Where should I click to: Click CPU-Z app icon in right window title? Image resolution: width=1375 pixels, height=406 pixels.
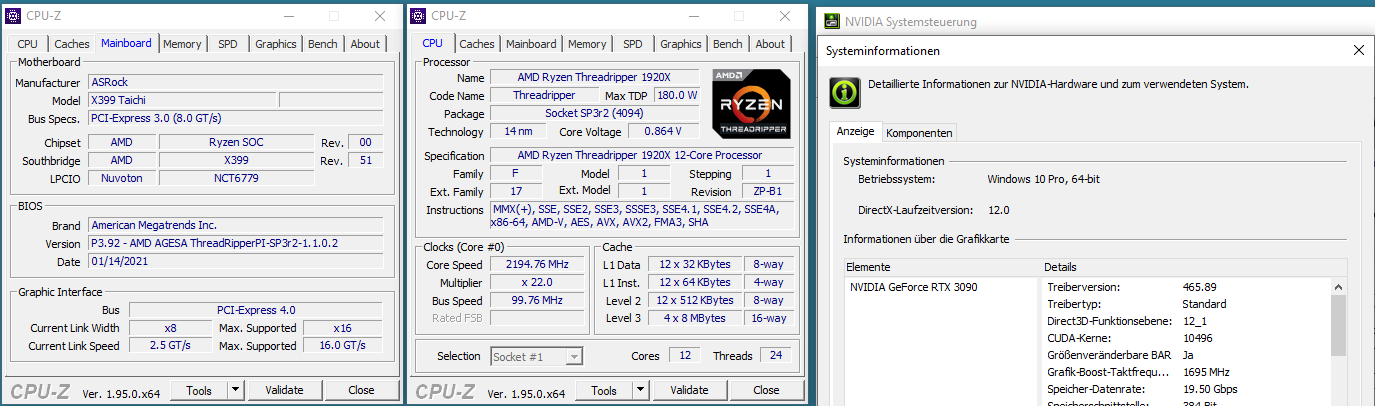(x=418, y=15)
